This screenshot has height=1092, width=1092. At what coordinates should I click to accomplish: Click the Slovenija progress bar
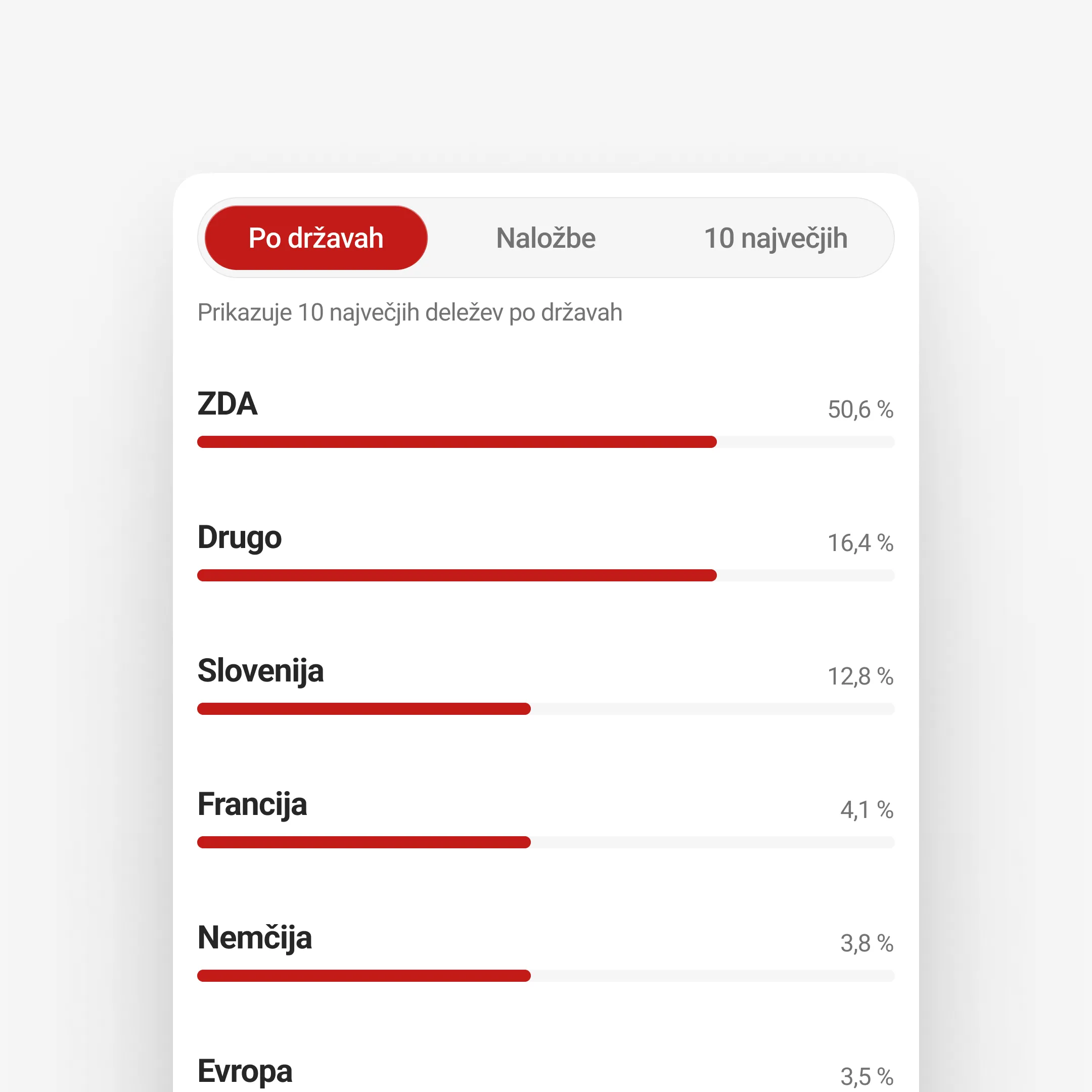point(545,709)
